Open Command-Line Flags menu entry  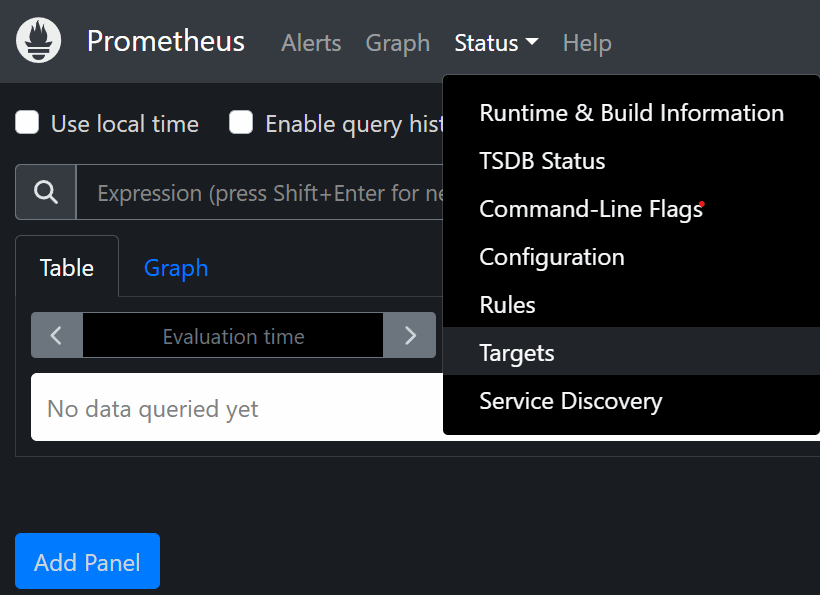(591, 209)
